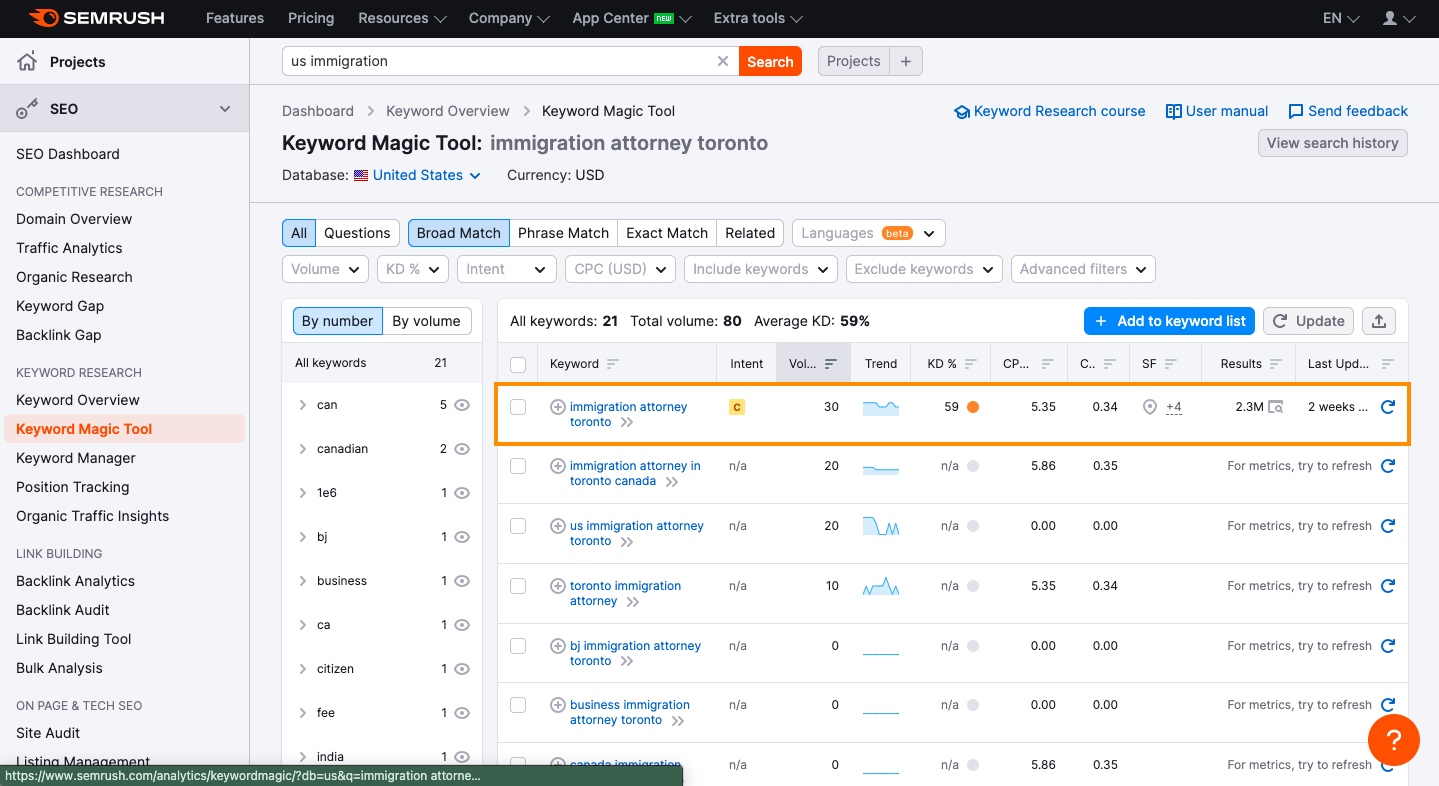Select the By volume tab

[426, 321]
